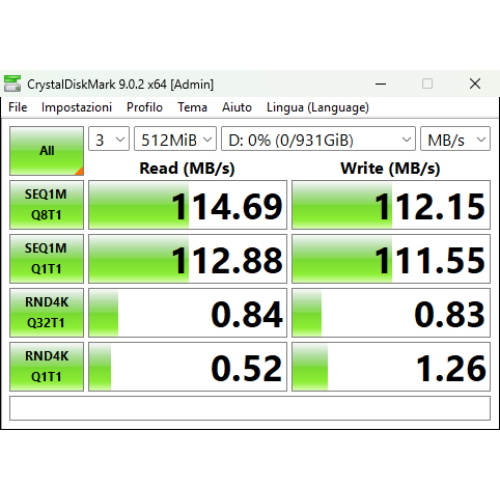The width and height of the screenshot is (500, 500).
Task: Expand the 512MiB test size dropdown
Action: (175, 139)
